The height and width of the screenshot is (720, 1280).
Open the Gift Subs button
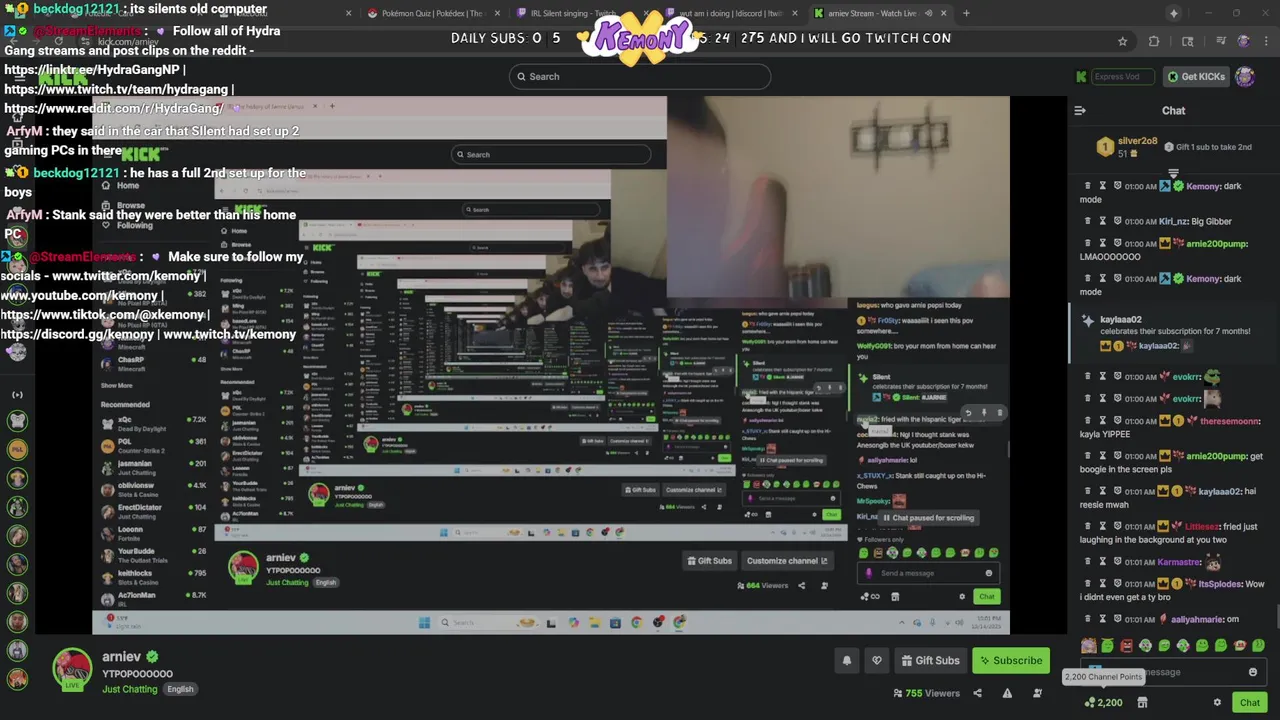click(x=930, y=660)
